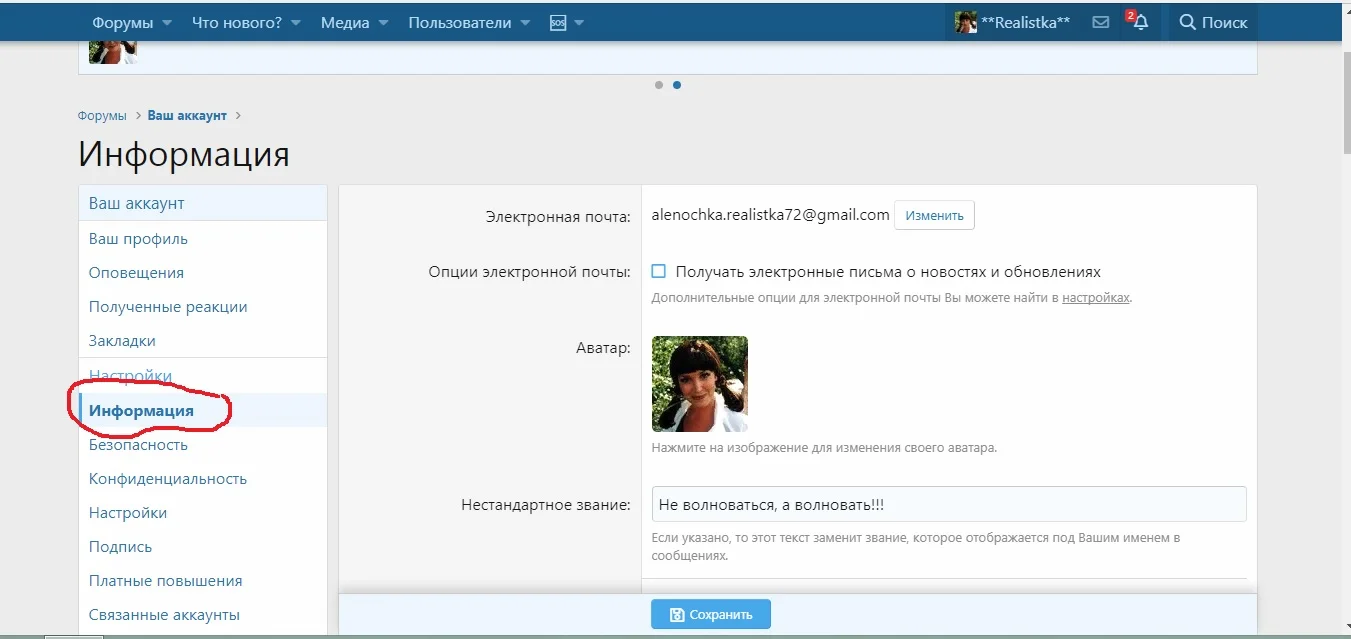Open Ваш аккаунт in the breadcrumb
The image size is (1351, 639).
pyautogui.click(x=186, y=115)
